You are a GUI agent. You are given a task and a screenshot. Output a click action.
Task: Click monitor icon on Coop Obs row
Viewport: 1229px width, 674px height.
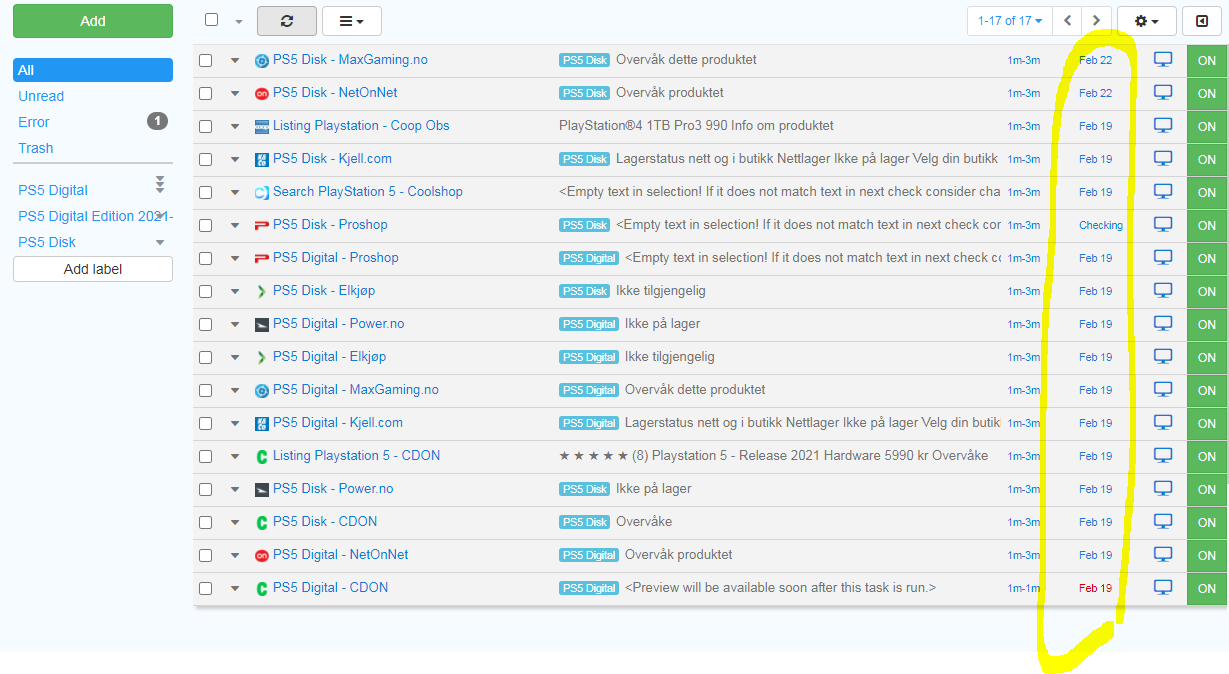pos(1163,126)
